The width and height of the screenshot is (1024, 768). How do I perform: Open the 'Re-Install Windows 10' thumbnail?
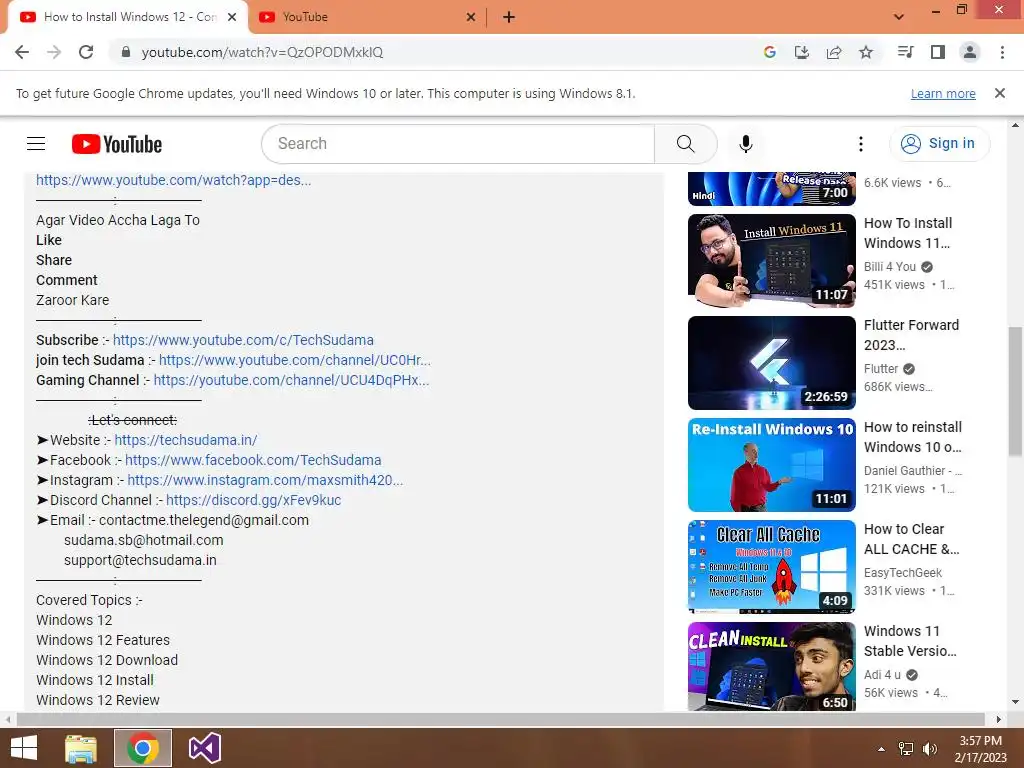point(771,464)
